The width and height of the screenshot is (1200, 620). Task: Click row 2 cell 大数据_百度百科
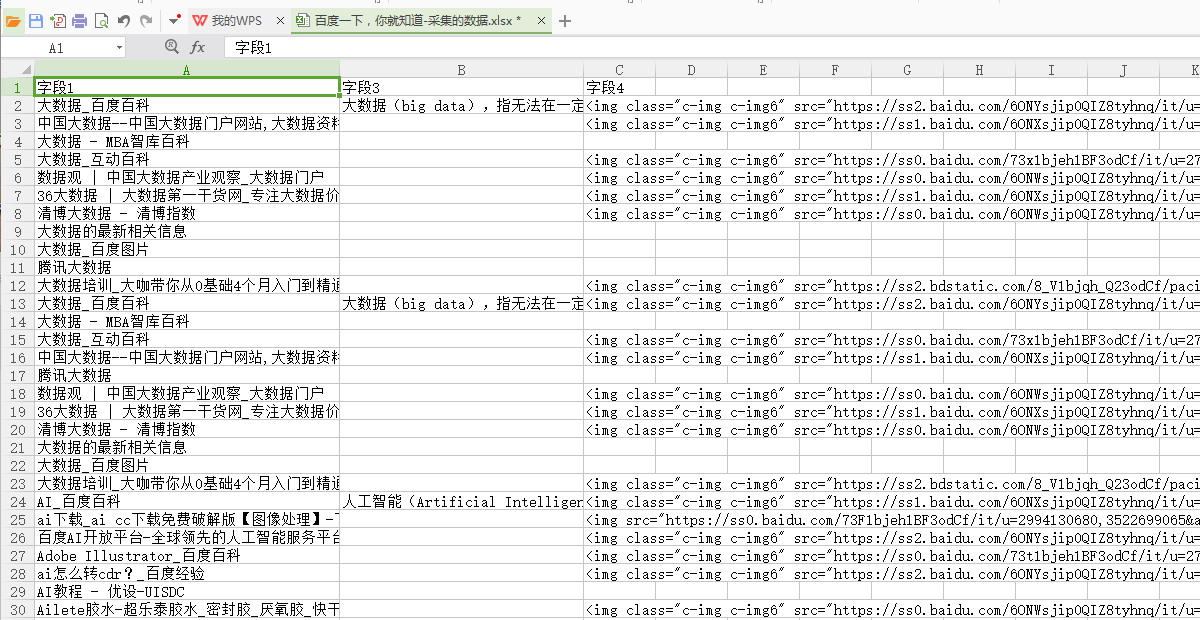pyautogui.click(x=187, y=105)
